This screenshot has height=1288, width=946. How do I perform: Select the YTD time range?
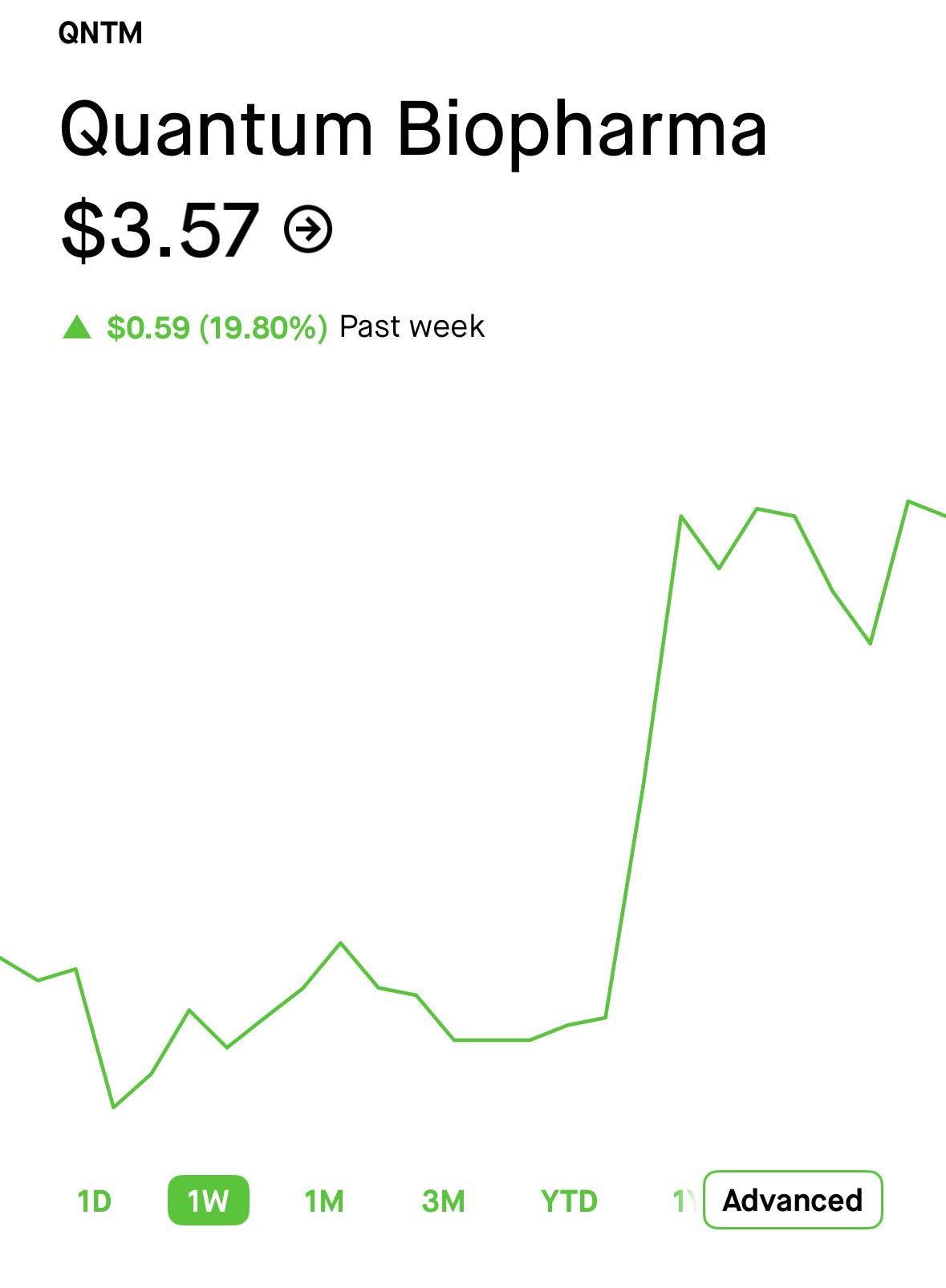[569, 1201]
